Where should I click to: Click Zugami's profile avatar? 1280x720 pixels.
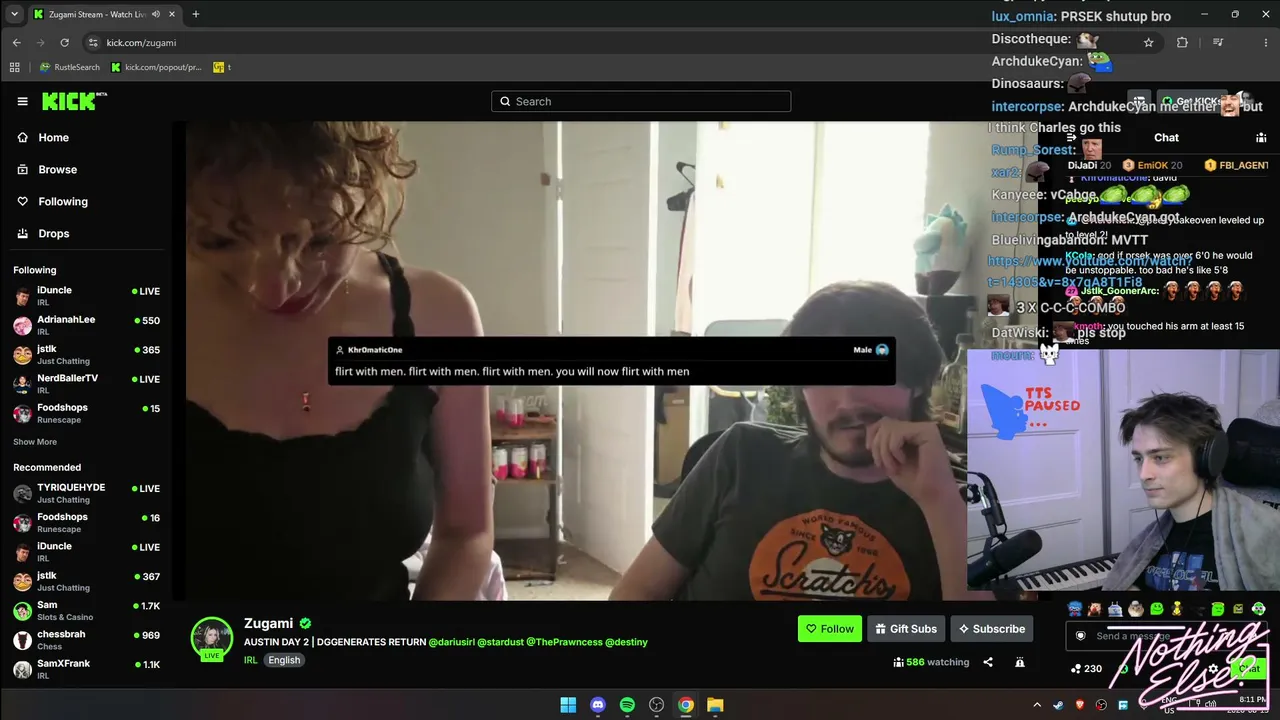[212, 638]
